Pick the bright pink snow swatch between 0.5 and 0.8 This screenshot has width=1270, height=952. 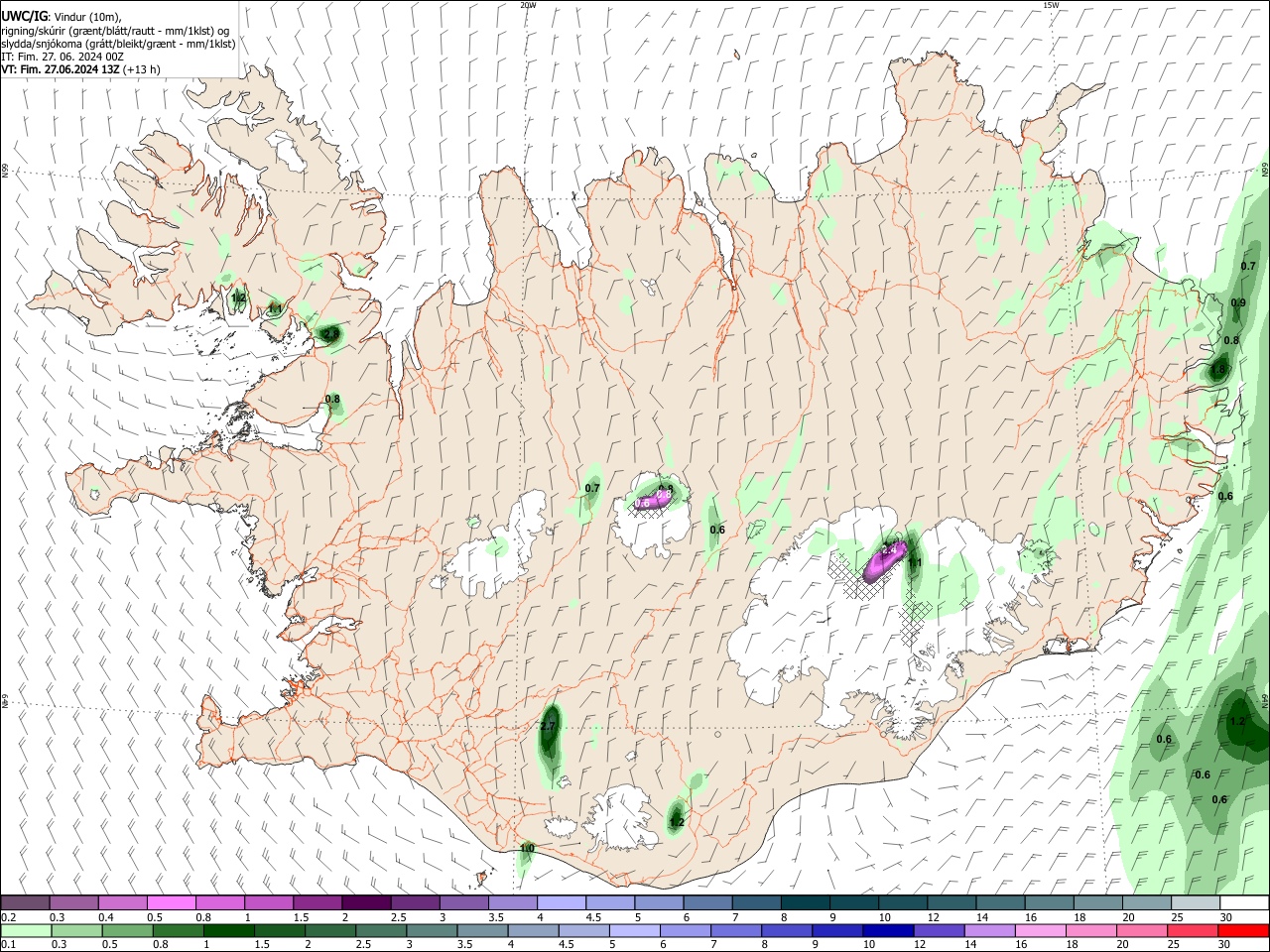pos(171,902)
